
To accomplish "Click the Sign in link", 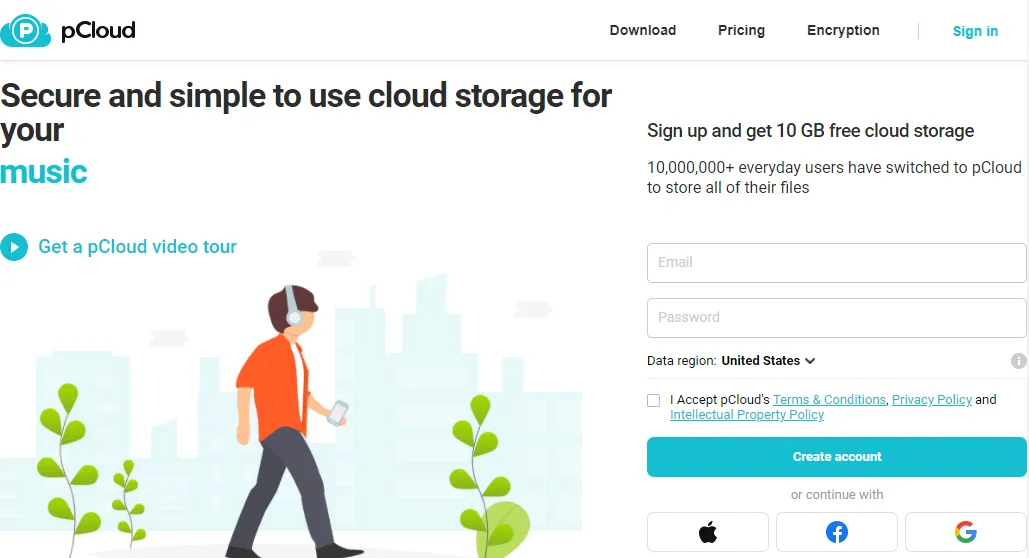I will [x=975, y=32].
